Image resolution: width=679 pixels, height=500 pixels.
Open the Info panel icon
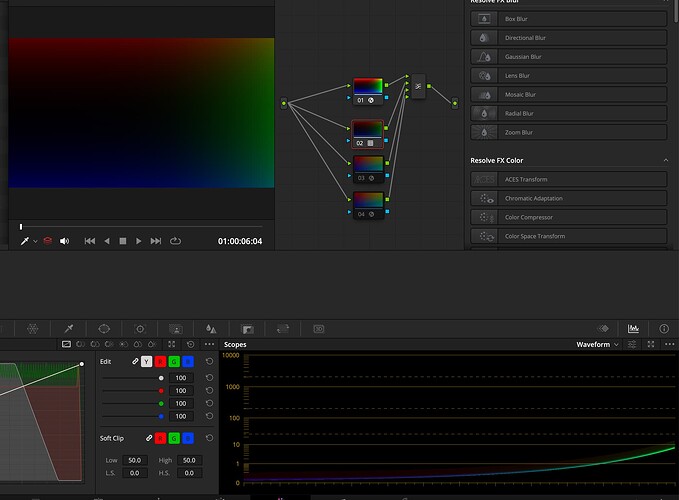point(663,328)
